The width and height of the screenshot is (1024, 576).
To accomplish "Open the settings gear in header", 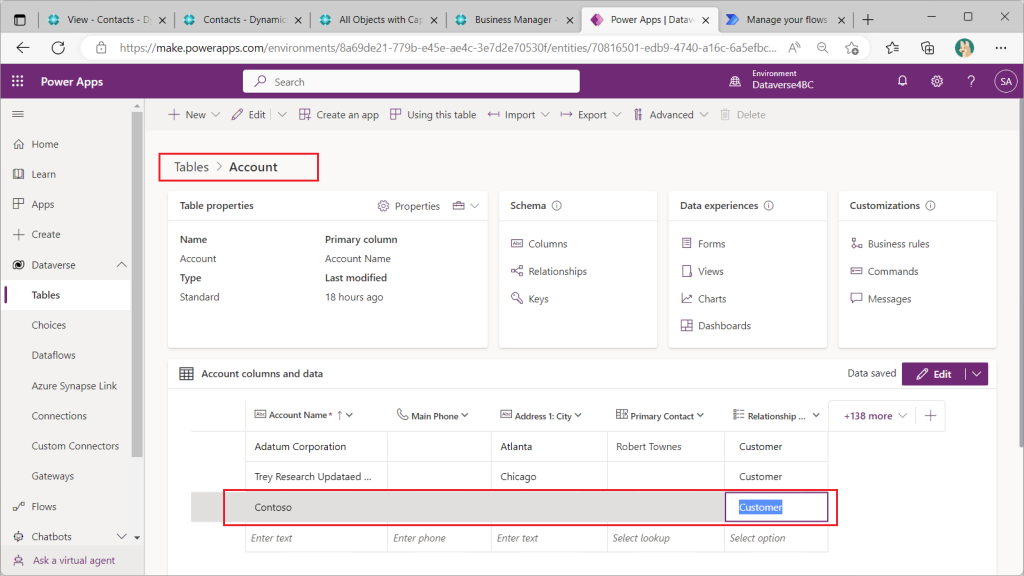I will pos(937,81).
